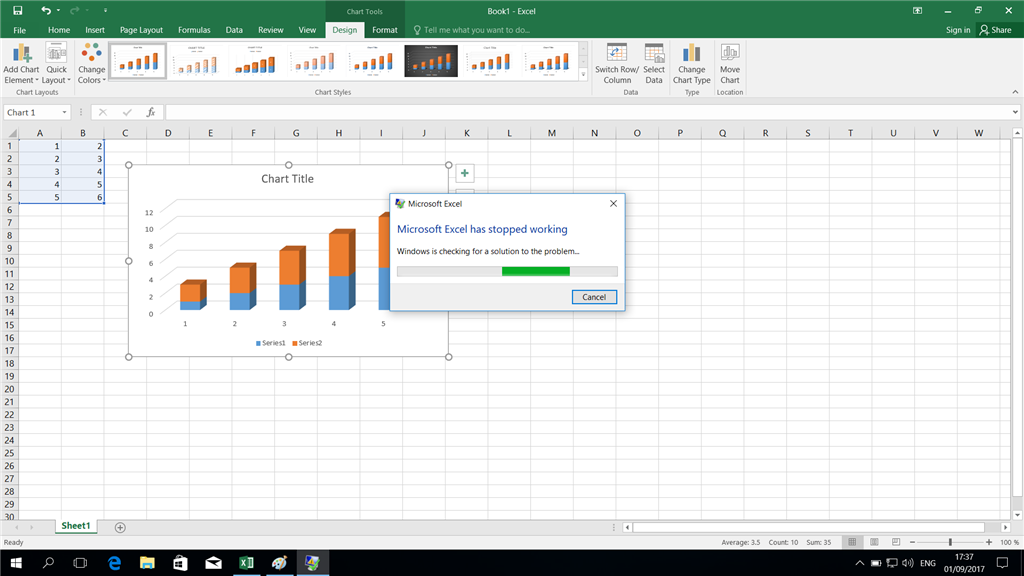Open the Action Center notification icon
Viewport: 1024px width, 576px height.
click(1002, 563)
